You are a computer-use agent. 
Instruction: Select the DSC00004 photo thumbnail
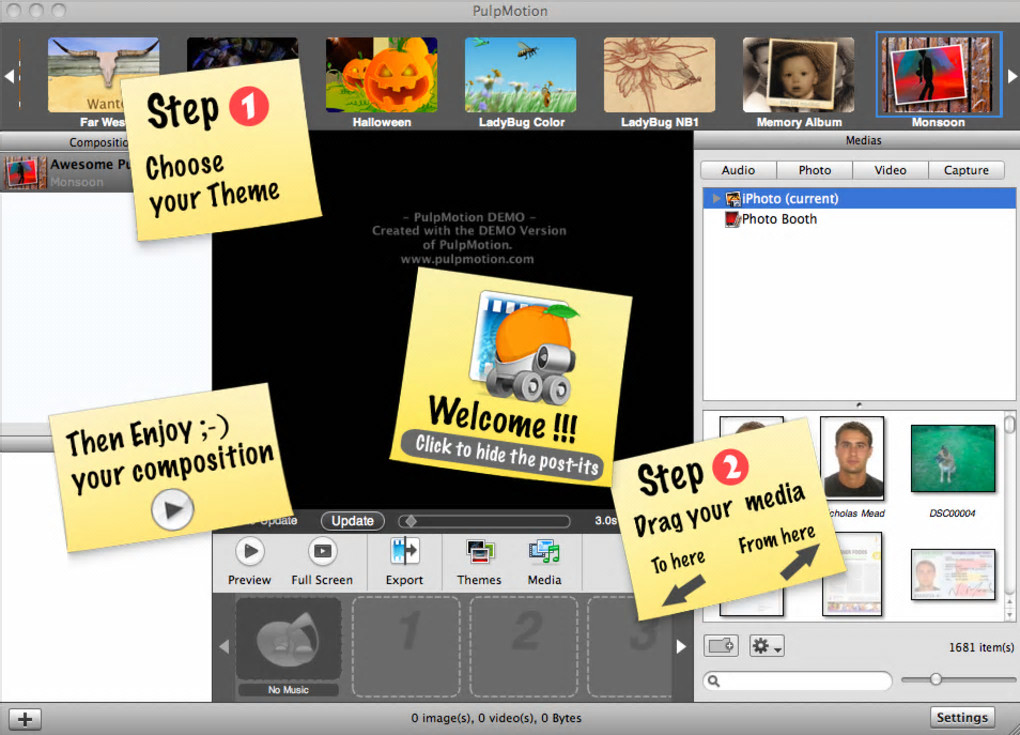tap(953, 458)
